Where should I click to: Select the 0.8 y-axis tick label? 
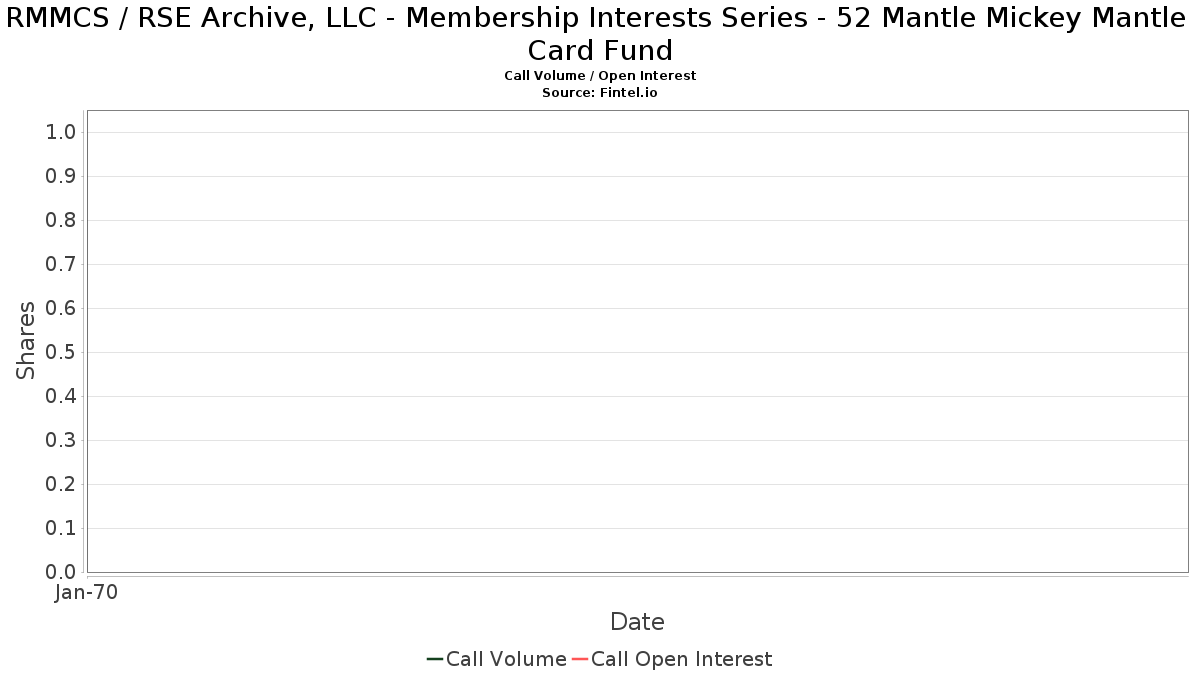61,221
